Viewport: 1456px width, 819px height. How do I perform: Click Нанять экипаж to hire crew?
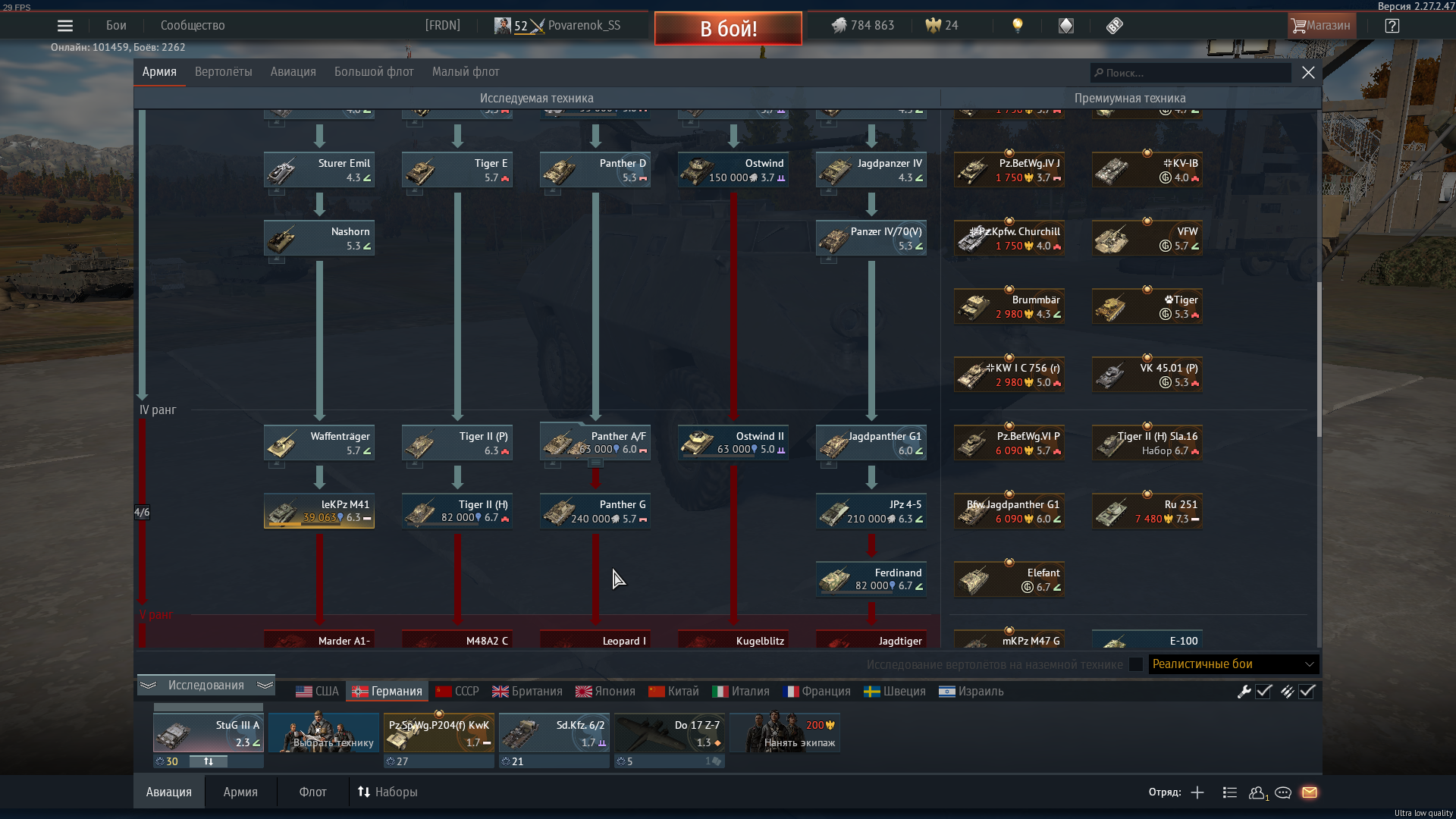coord(785,733)
